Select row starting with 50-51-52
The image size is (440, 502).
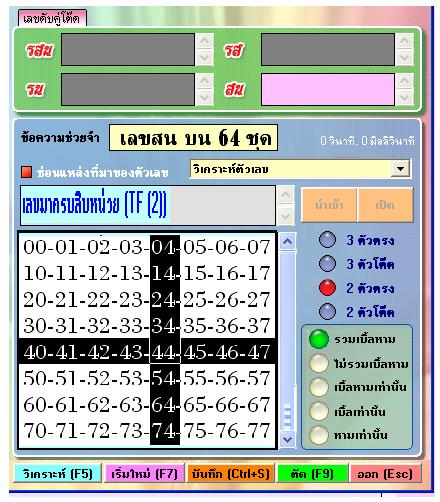[x=147, y=378]
